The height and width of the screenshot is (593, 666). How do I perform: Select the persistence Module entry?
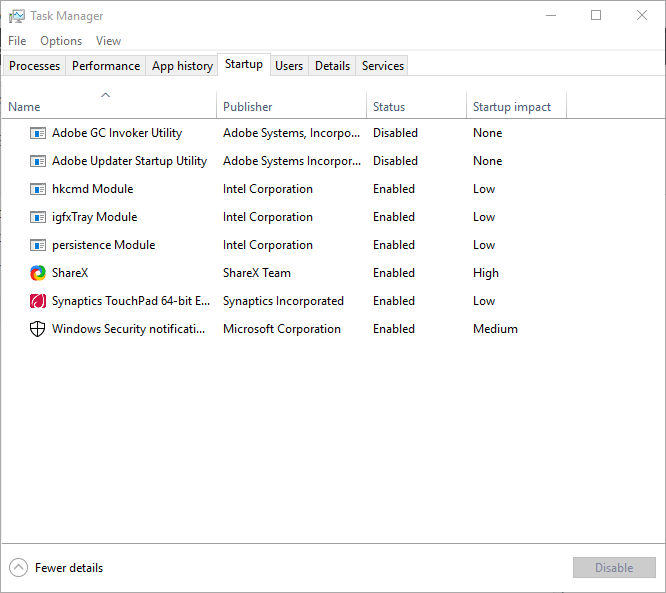point(104,245)
